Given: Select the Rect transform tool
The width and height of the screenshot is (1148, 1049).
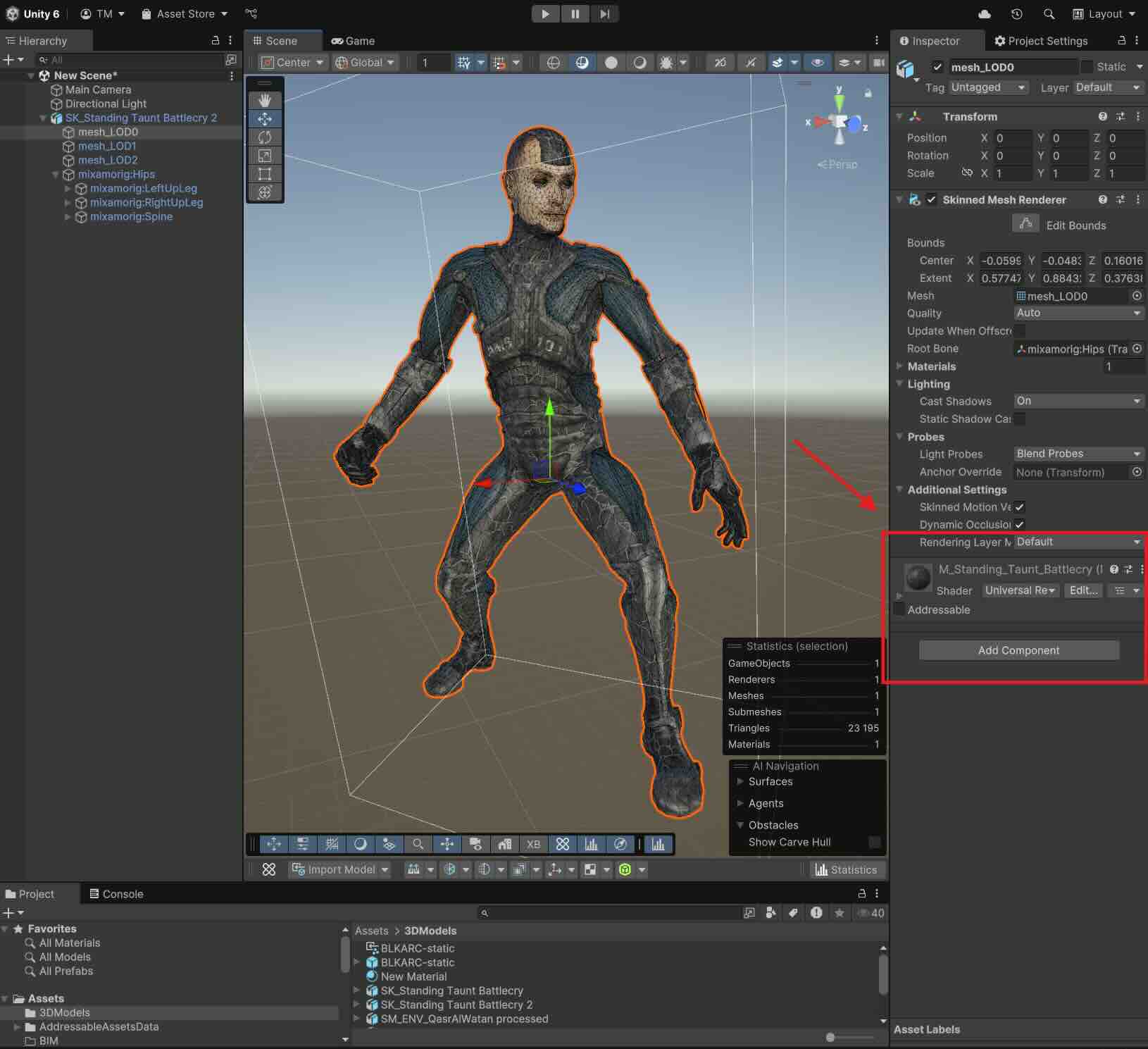Looking at the screenshot, I should pos(265,174).
